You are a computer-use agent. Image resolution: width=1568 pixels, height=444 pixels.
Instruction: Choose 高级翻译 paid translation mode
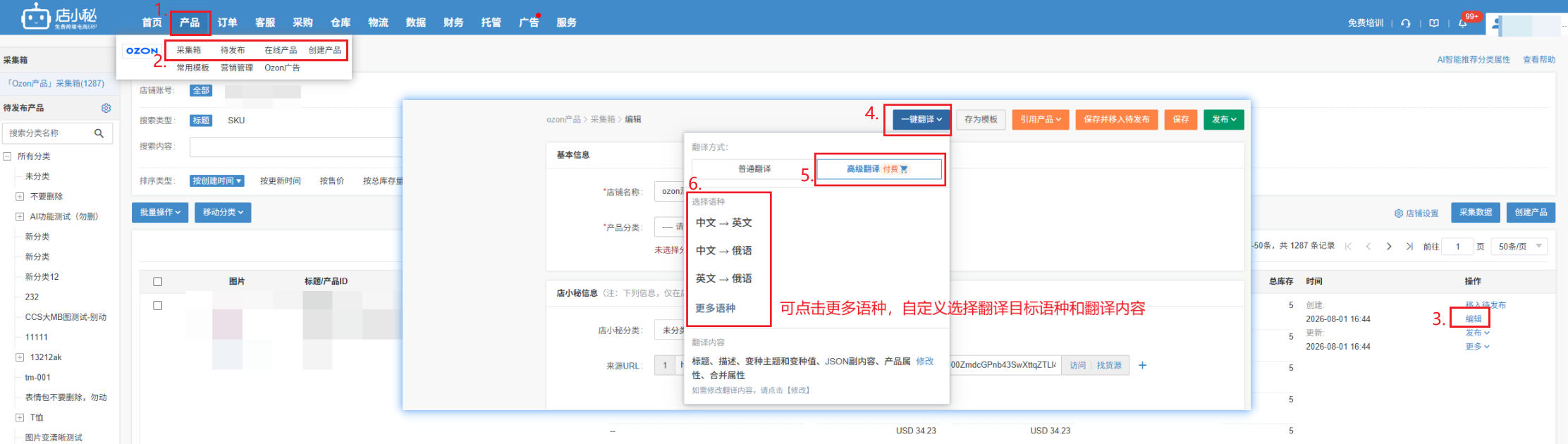[x=878, y=169]
